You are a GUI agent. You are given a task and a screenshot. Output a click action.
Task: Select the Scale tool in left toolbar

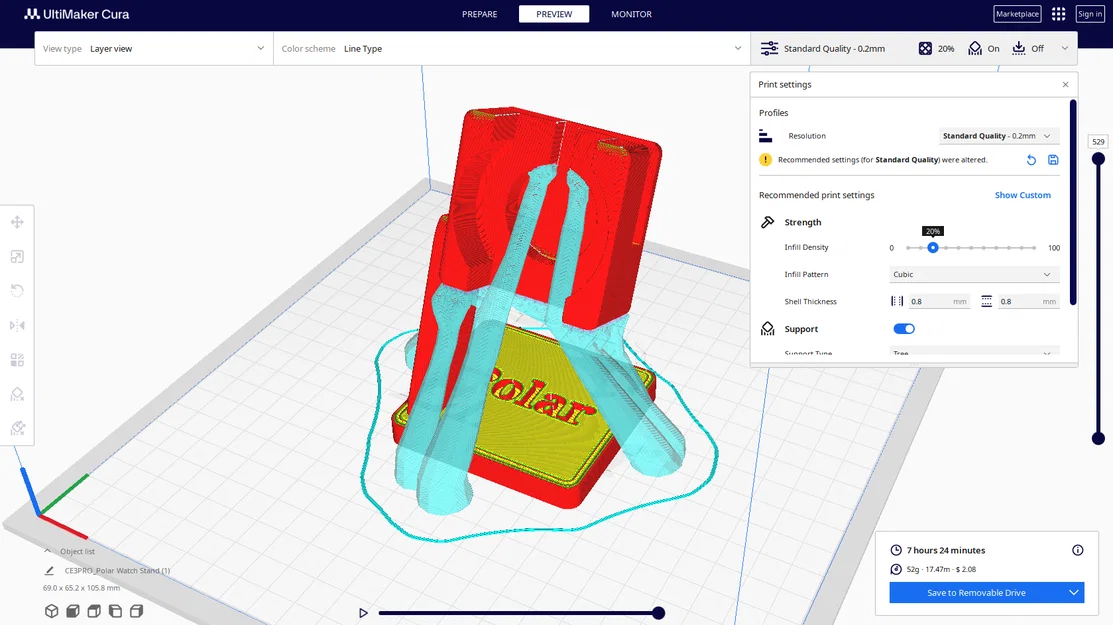point(17,257)
